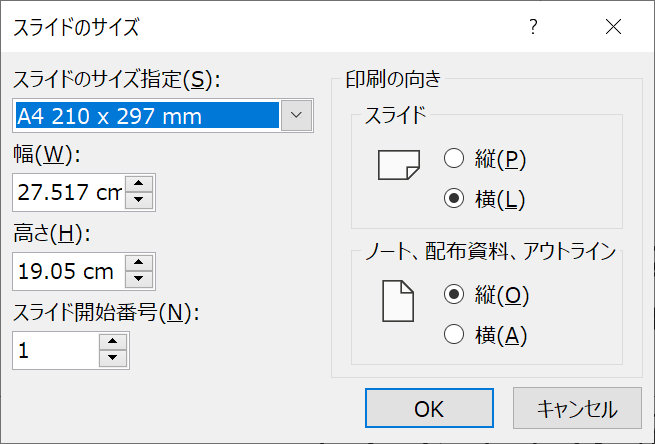Select 横(A) landscape for notes and handouts
The height and width of the screenshot is (444, 655).
click(x=454, y=334)
